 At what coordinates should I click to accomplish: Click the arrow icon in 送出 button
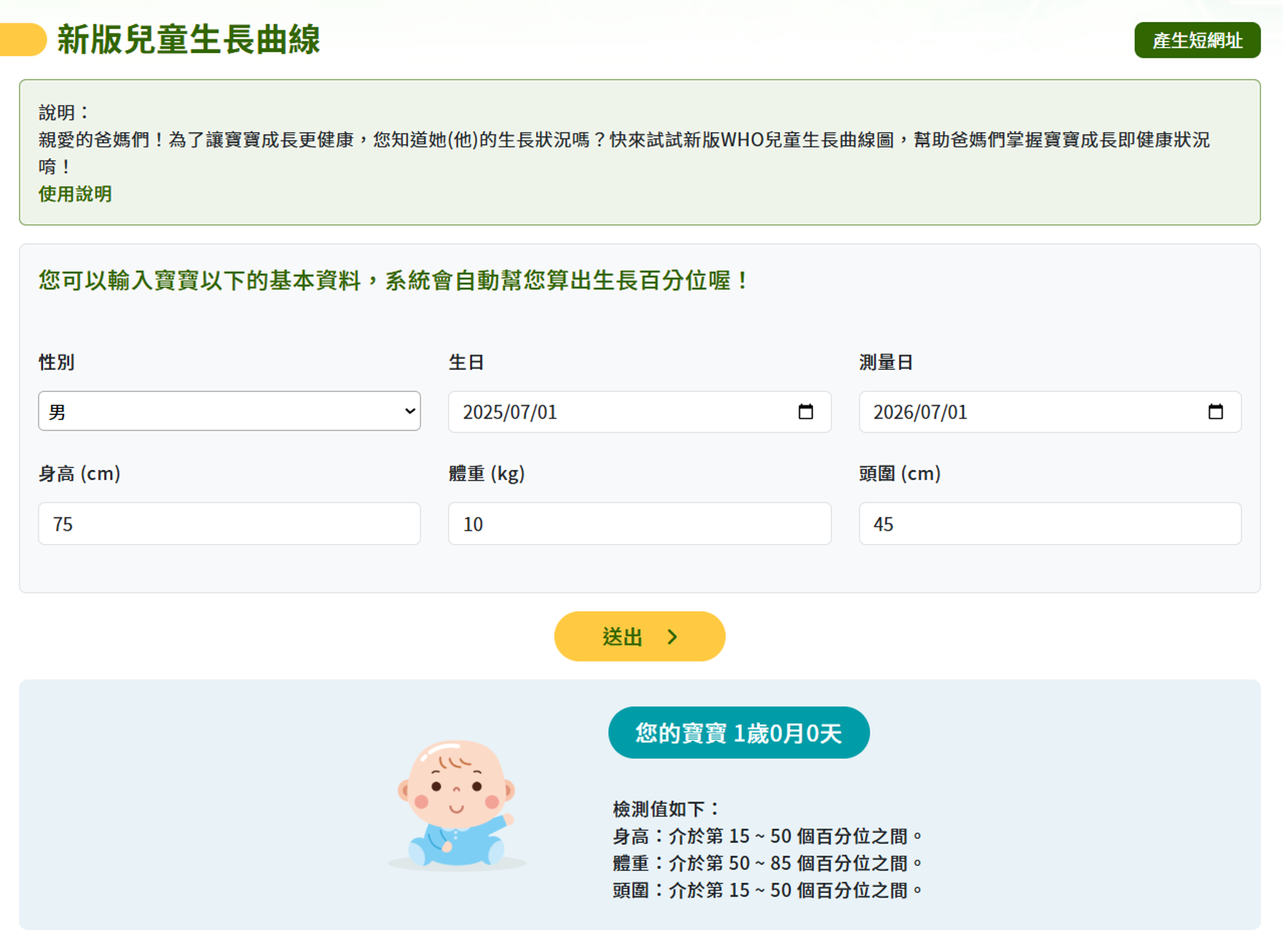672,637
